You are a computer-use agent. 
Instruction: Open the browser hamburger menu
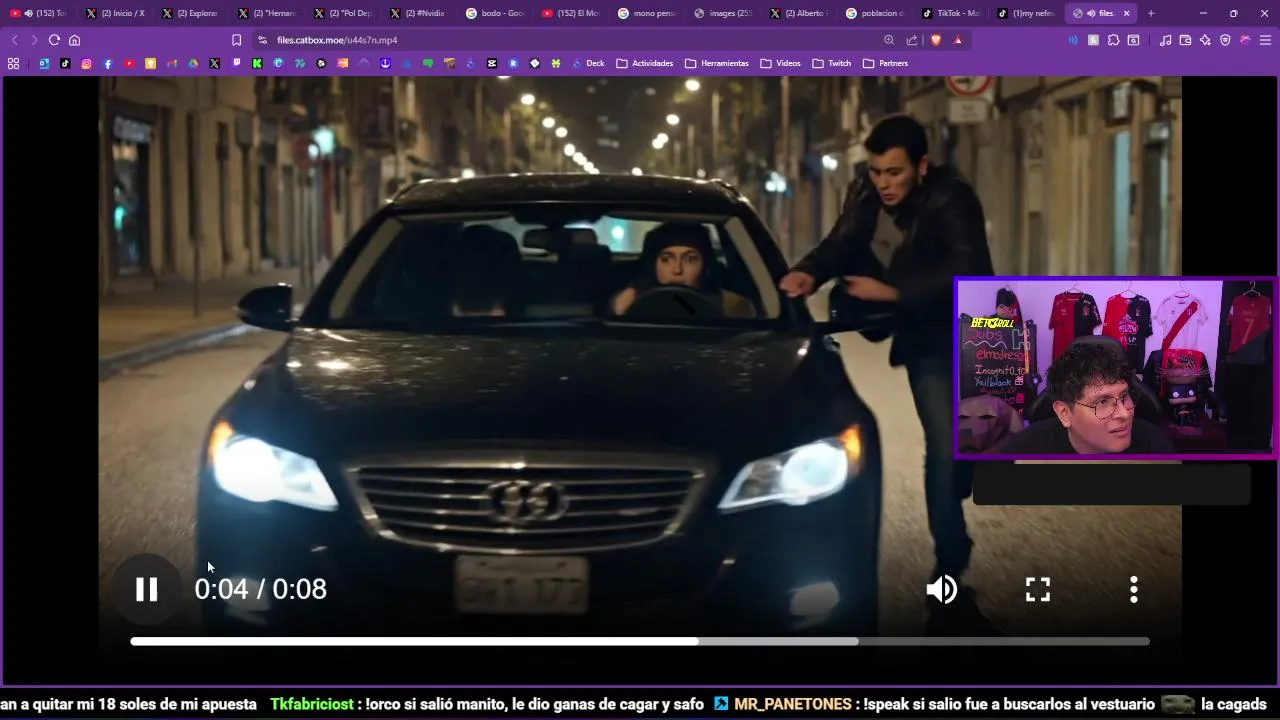tap(1265, 40)
